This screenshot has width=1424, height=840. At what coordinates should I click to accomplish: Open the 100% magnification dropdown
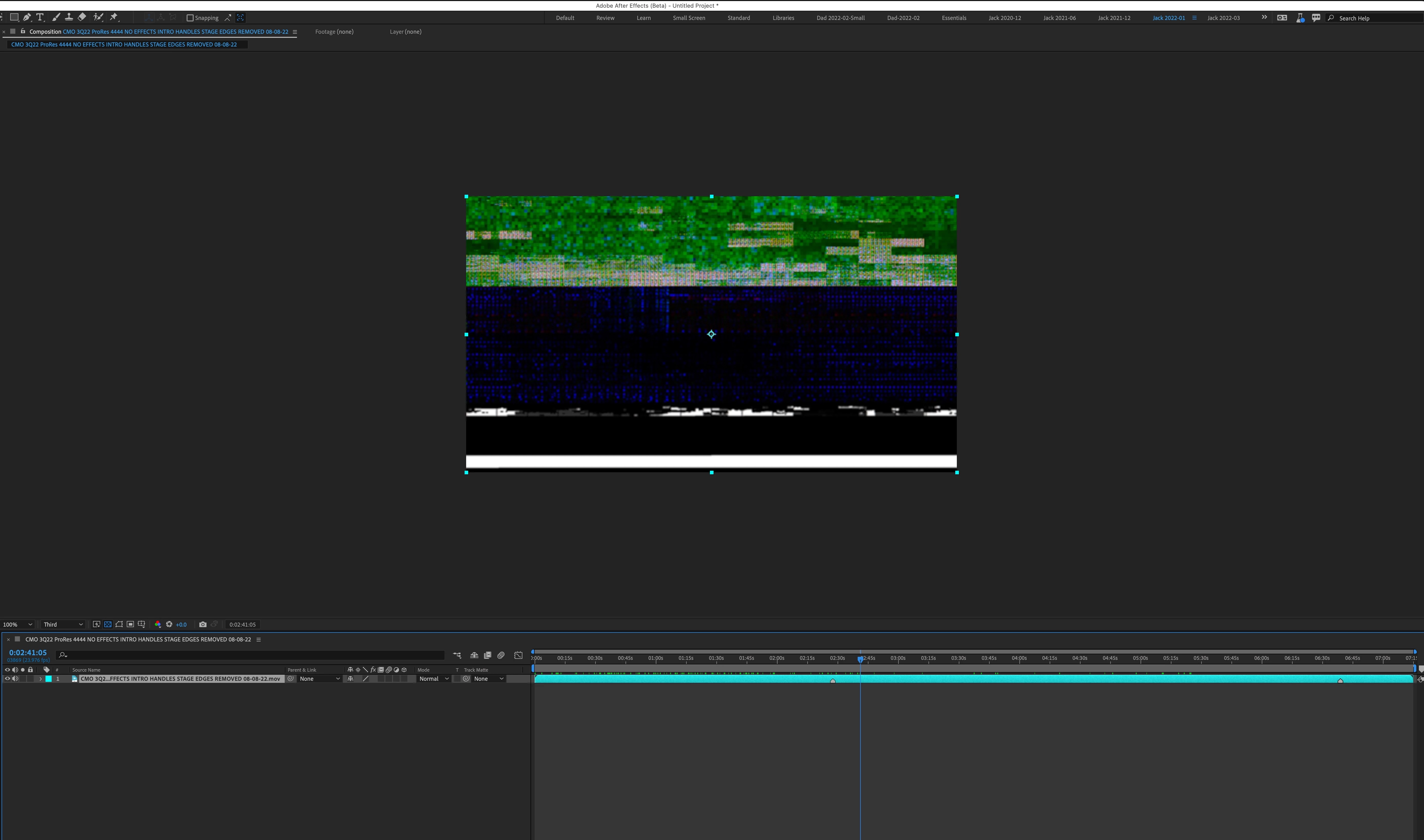coord(18,624)
